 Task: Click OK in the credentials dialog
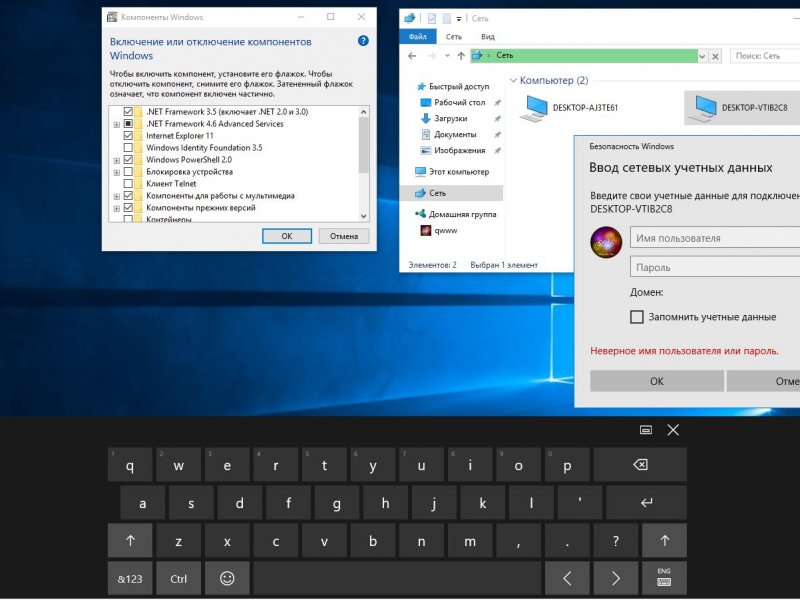pyautogui.click(x=657, y=381)
